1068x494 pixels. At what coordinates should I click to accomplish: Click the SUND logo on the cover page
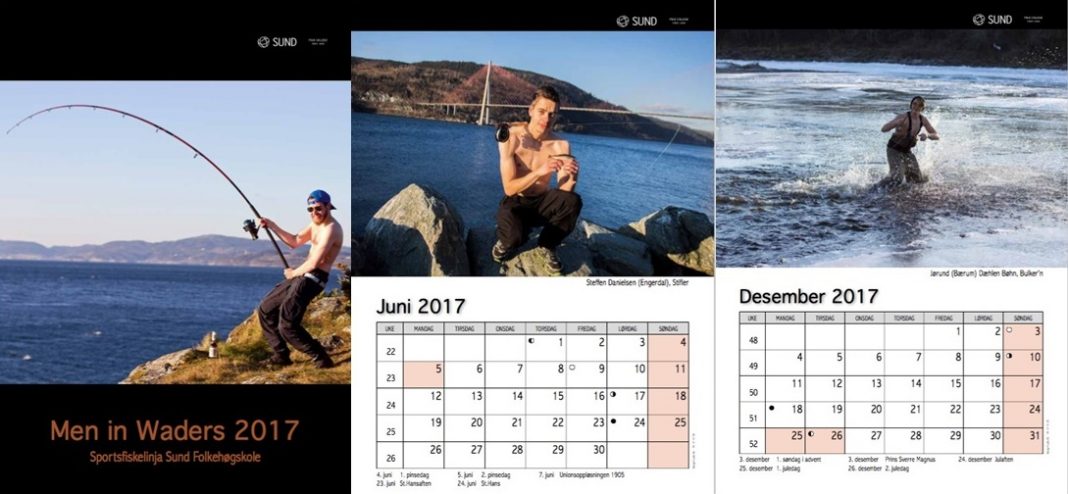click(277, 42)
